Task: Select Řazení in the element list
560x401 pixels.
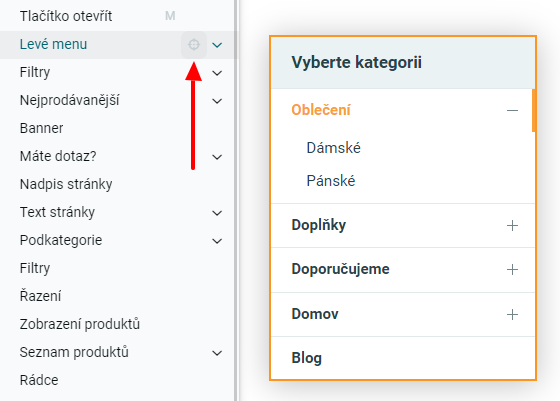Action: (x=40, y=296)
